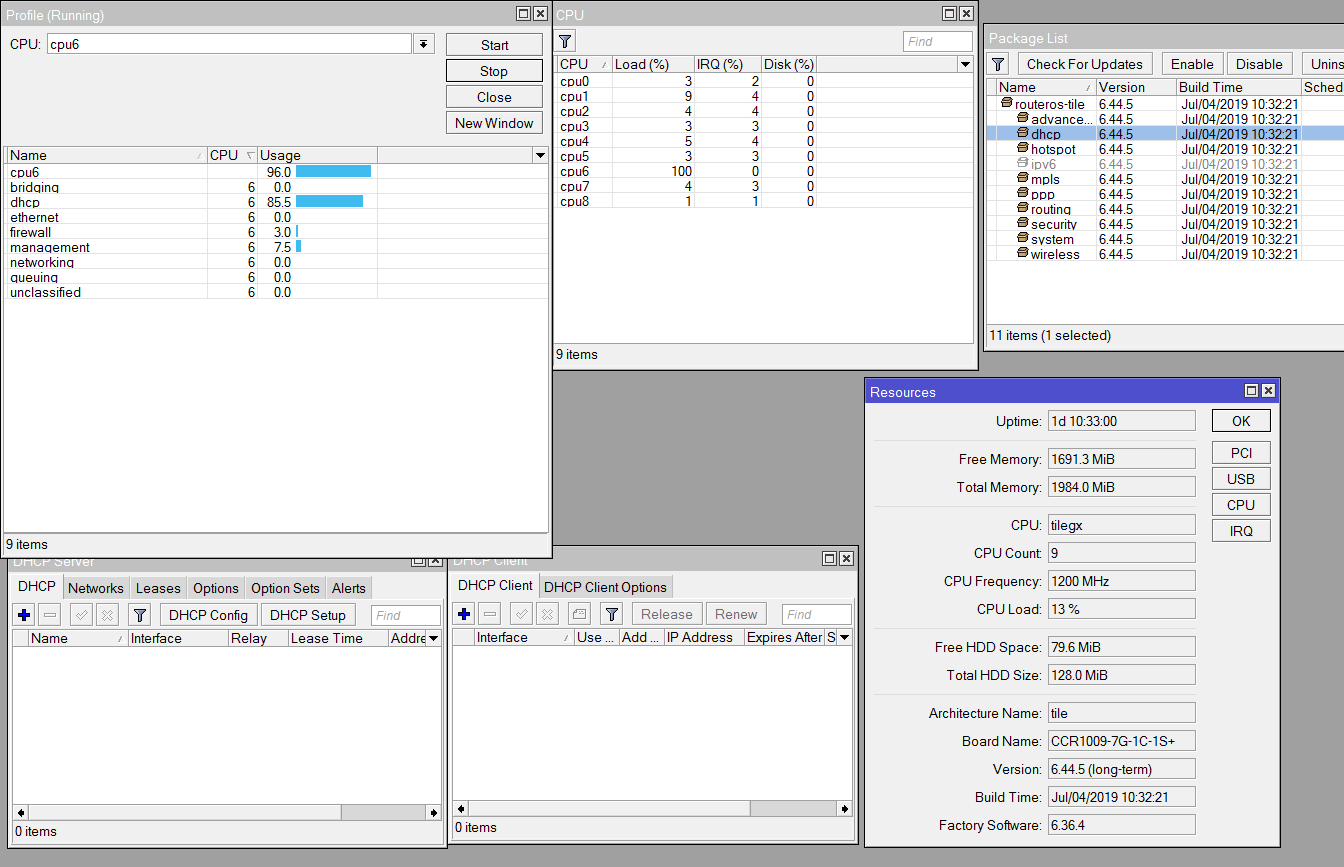Open the filter funnel in Package List window
This screenshot has width=1344, height=867.
[x=998, y=64]
